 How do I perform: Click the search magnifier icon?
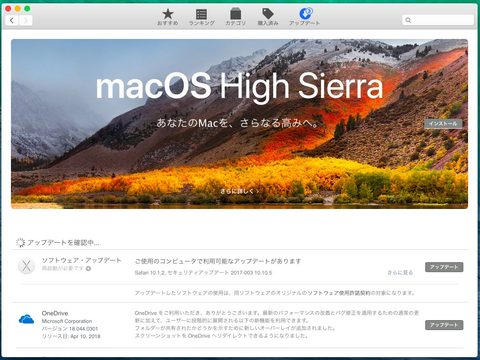point(408,20)
